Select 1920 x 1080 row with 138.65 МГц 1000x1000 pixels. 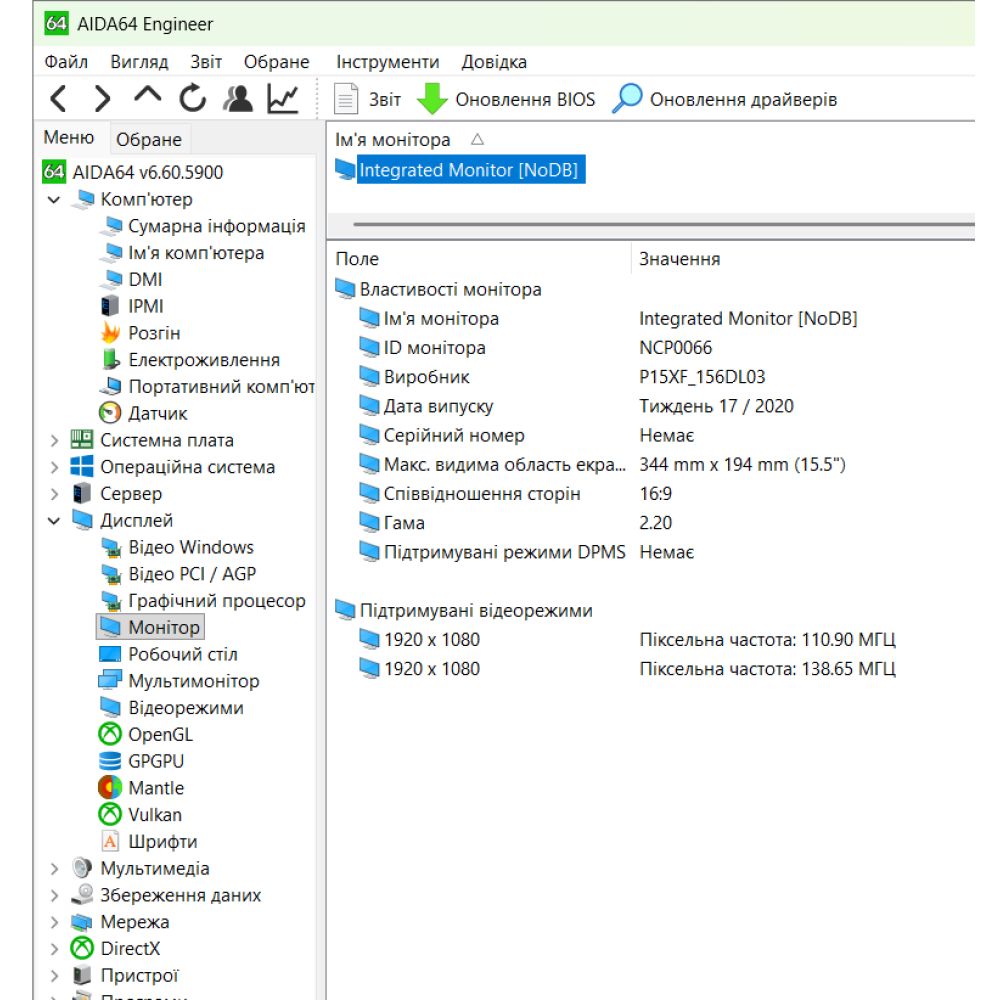(628, 669)
